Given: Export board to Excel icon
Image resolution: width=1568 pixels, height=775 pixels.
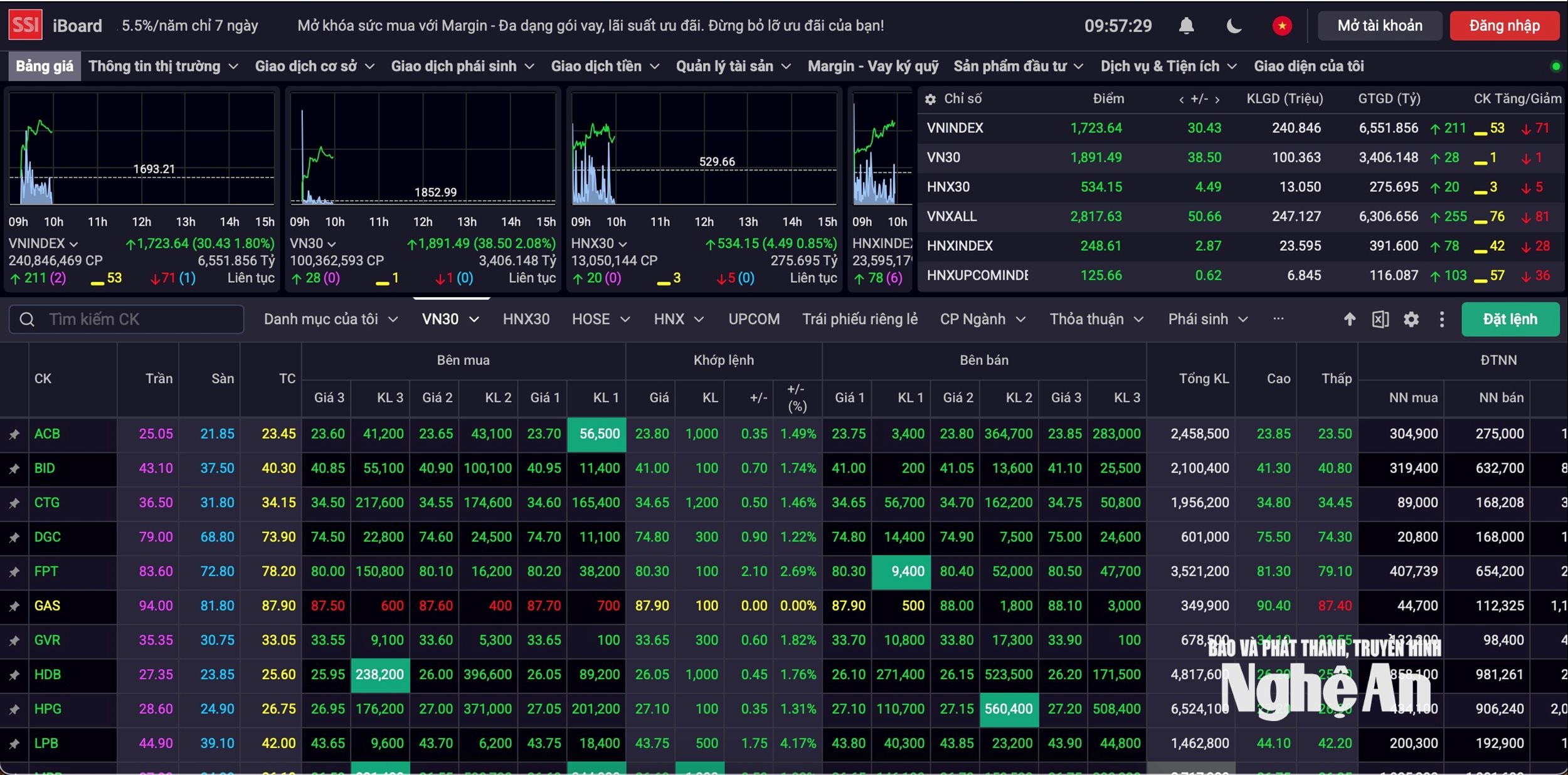Looking at the screenshot, I should tap(1380, 319).
